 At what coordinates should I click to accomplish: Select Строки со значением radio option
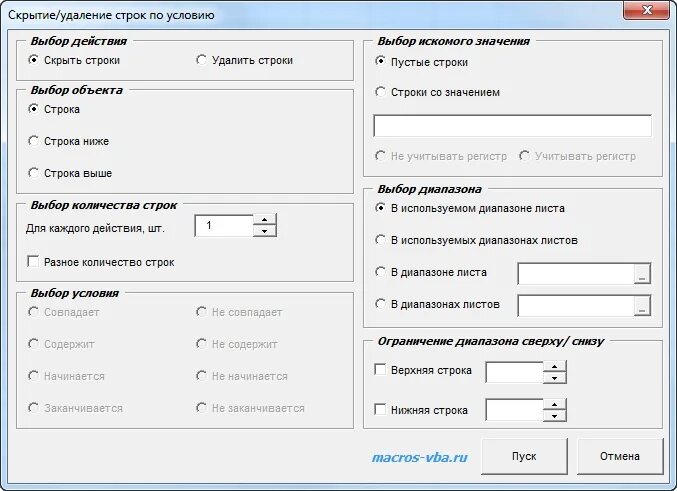pyautogui.click(x=380, y=92)
